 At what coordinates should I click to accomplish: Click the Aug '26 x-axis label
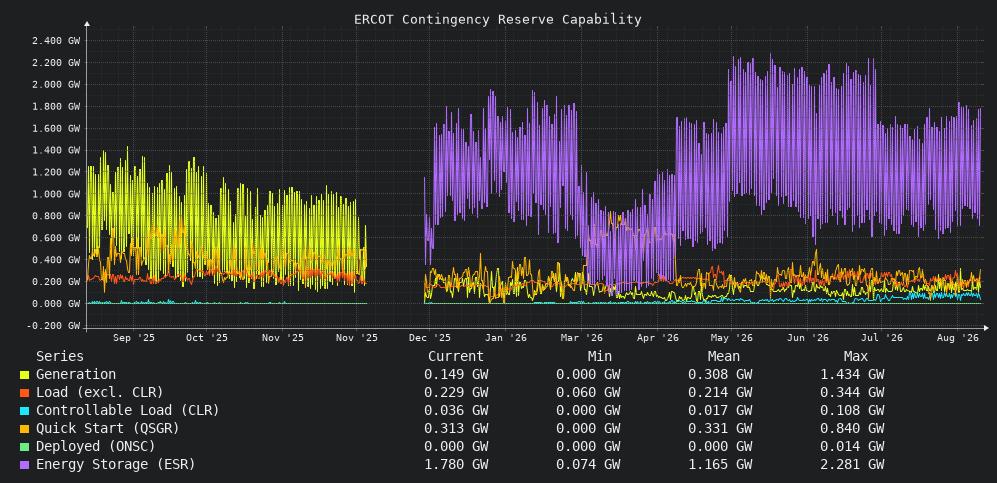(x=958, y=338)
